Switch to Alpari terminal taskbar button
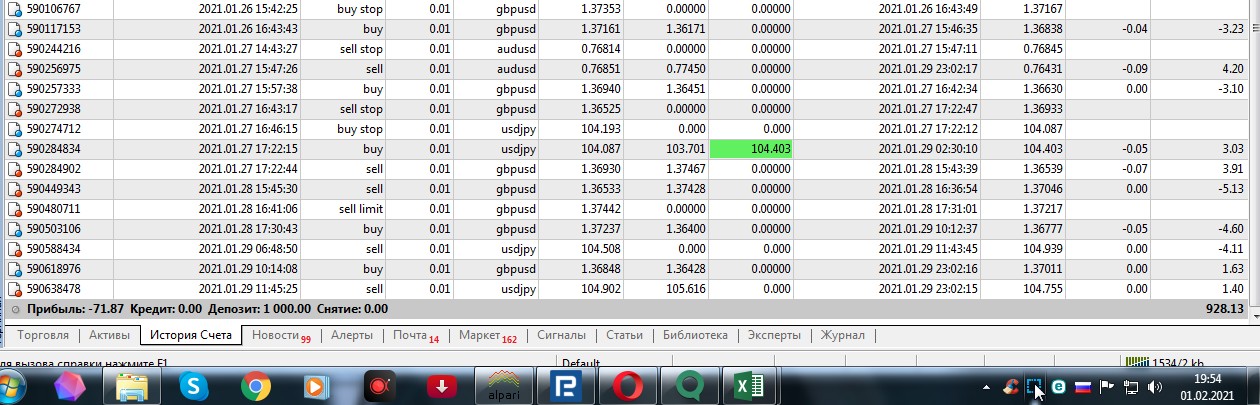The height and width of the screenshot is (405, 1260). [504, 386]
